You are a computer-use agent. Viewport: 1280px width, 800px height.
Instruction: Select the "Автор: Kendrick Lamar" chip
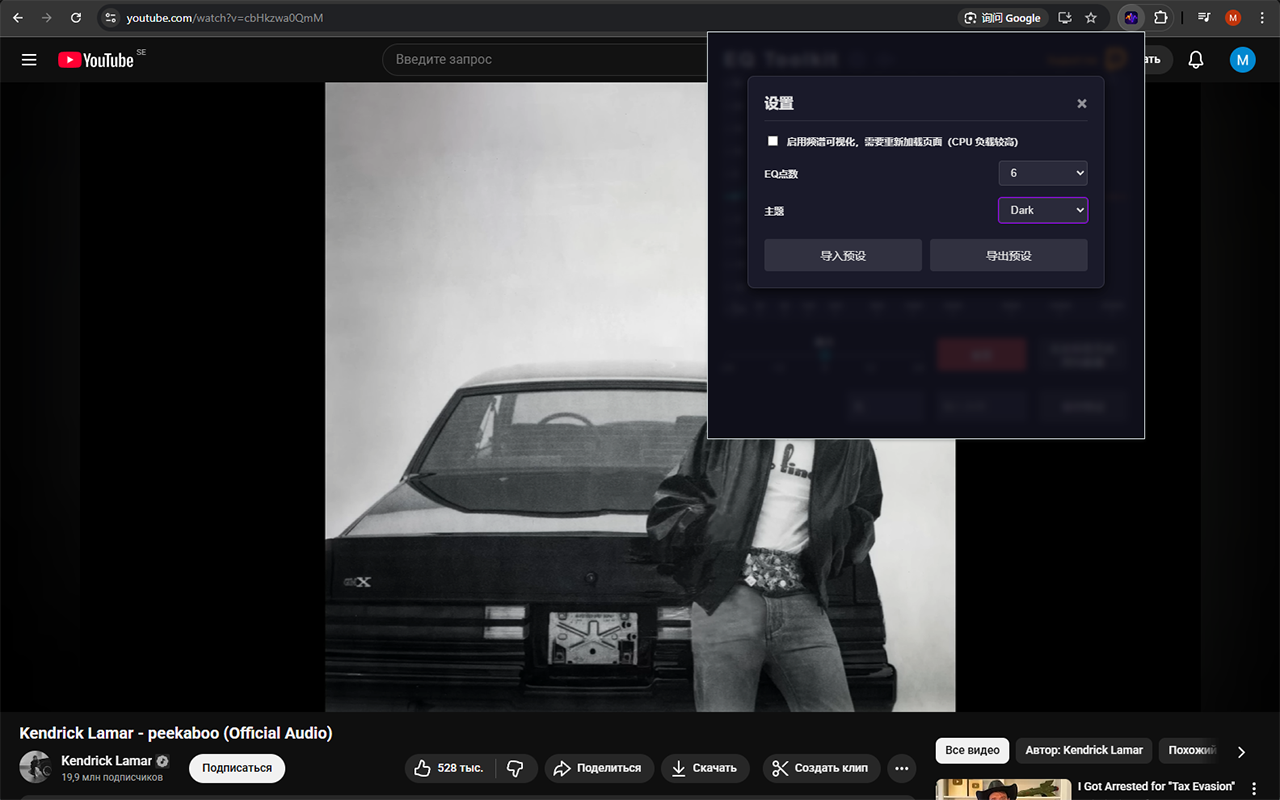pos(1084,751)
